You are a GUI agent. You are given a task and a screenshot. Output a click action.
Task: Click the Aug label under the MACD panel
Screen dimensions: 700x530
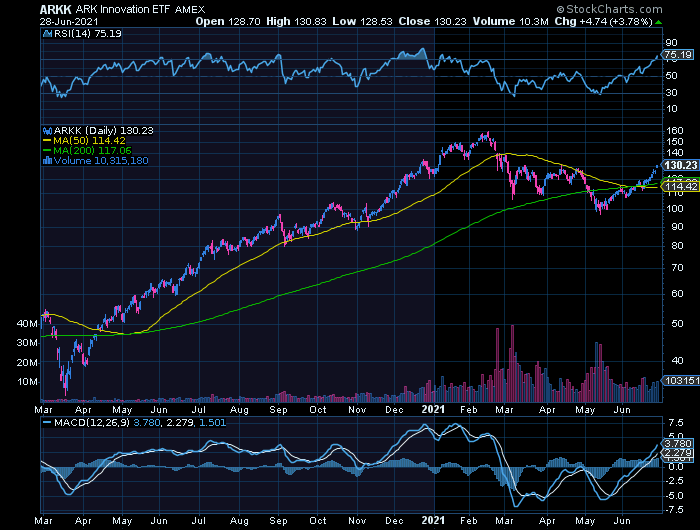tap(239, 521)
